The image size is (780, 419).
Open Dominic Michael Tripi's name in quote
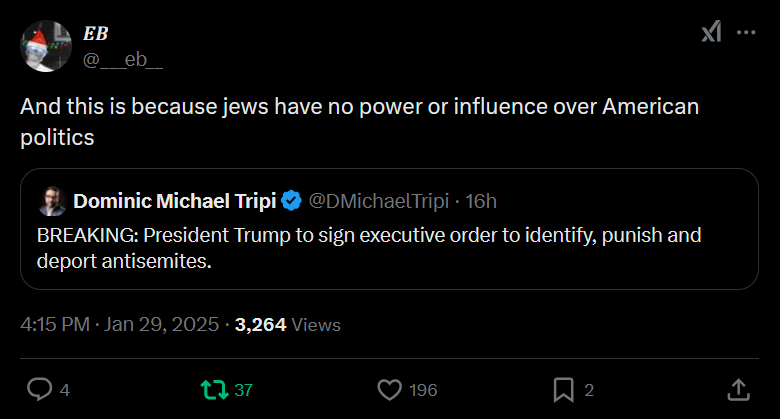174,201
